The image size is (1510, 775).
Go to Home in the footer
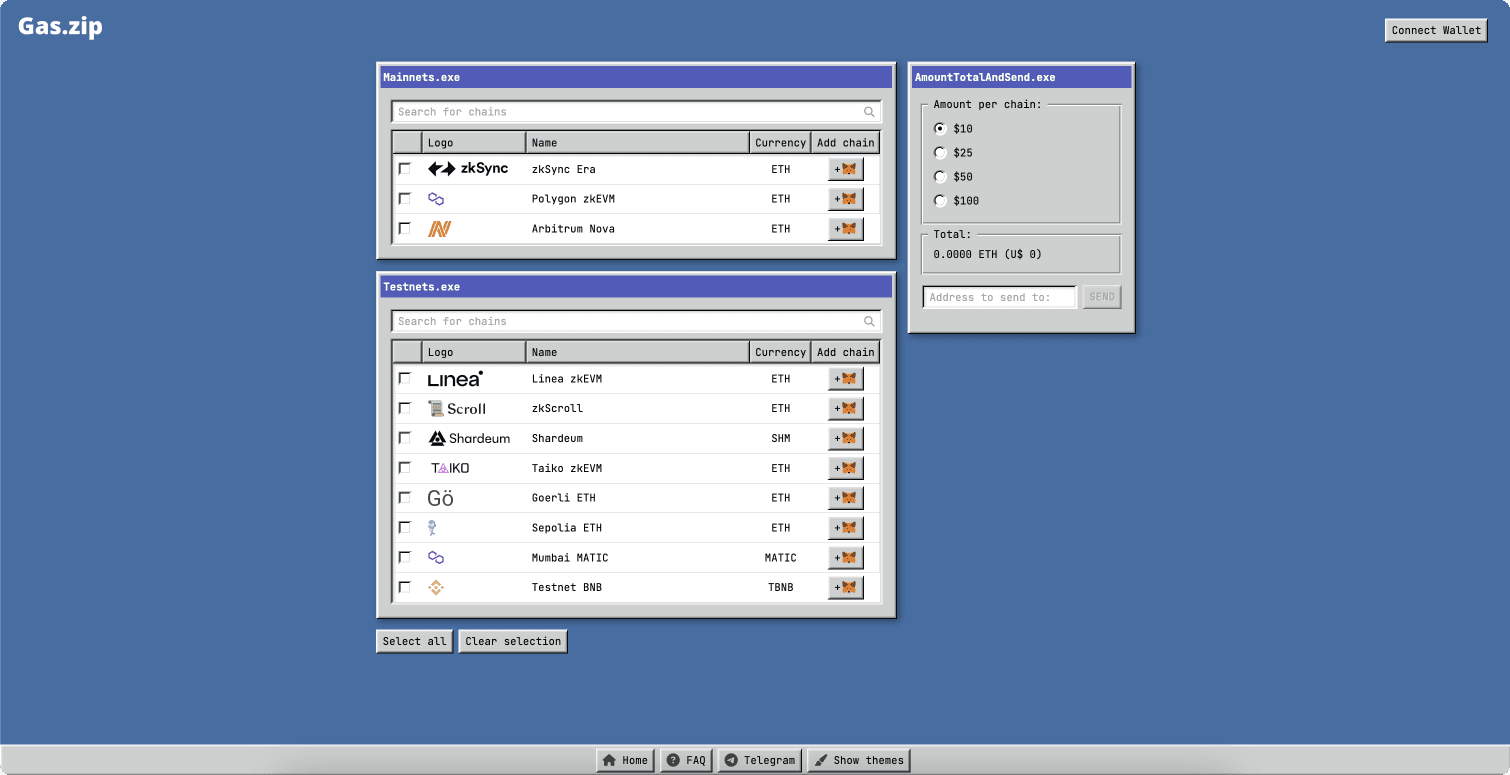click(x=626, y=761)
